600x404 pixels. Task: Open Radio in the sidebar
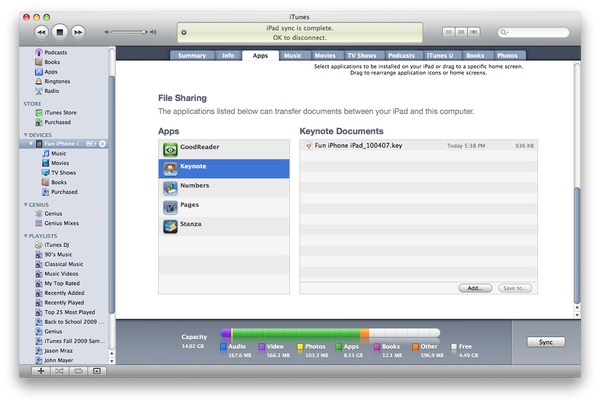pos(52,91)
